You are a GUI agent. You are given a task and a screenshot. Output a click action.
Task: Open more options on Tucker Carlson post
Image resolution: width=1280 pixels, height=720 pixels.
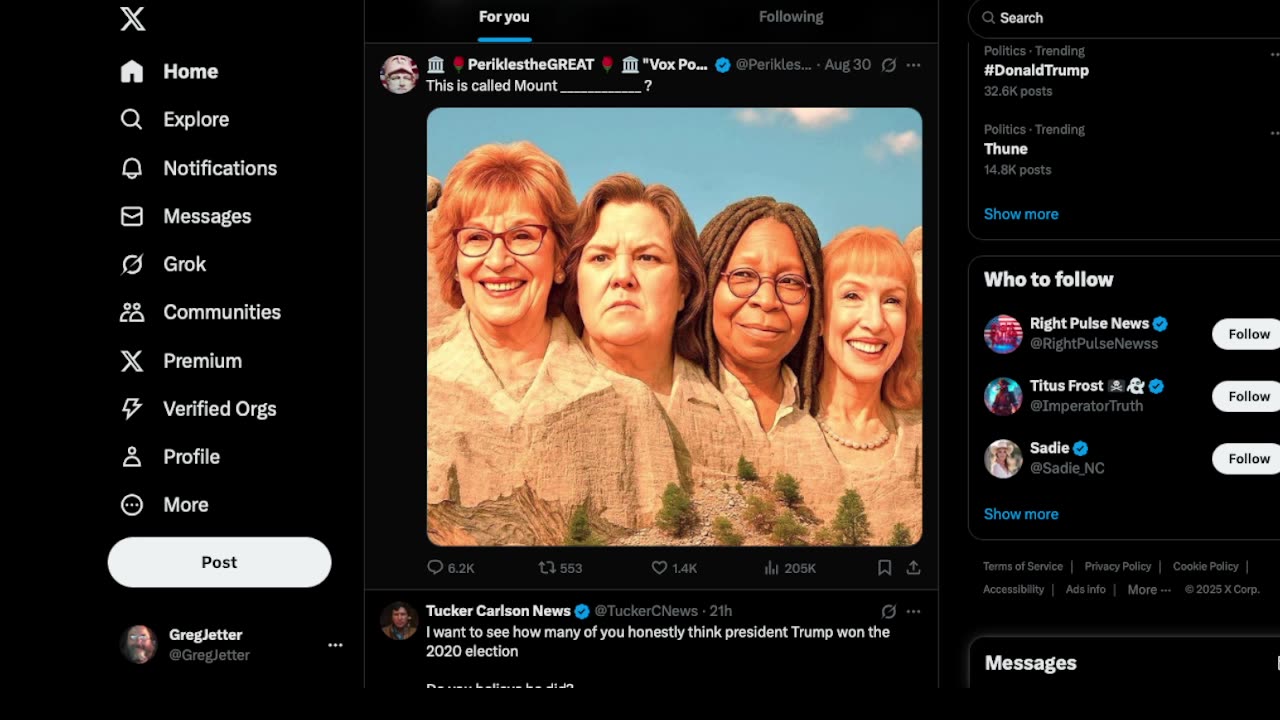[913, 611]
